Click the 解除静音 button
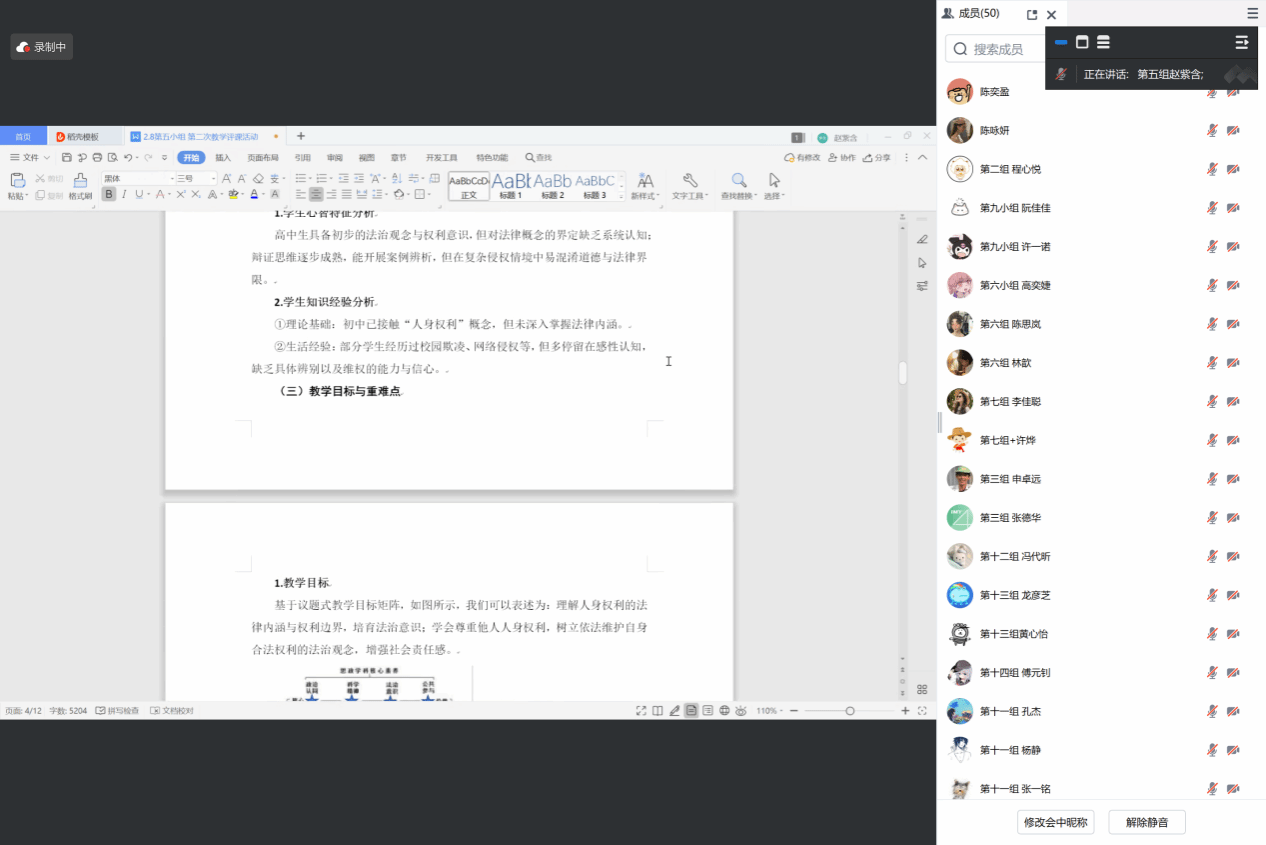1266x845 pixels. [1146, 822]
